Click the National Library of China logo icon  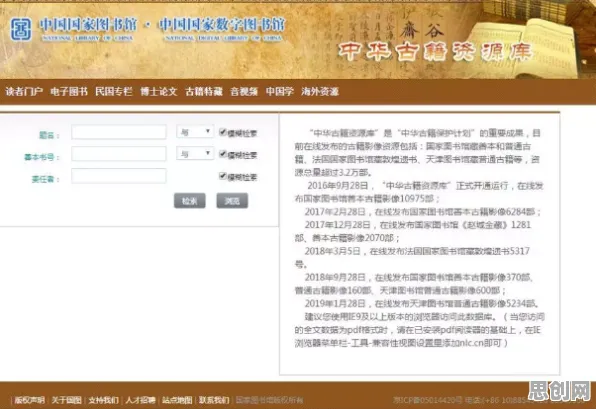21,29
